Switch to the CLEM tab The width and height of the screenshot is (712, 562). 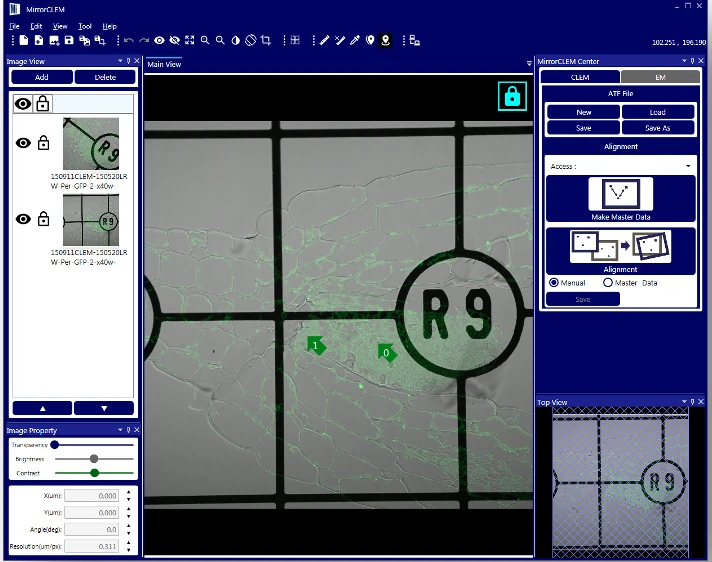click(580, 77)
